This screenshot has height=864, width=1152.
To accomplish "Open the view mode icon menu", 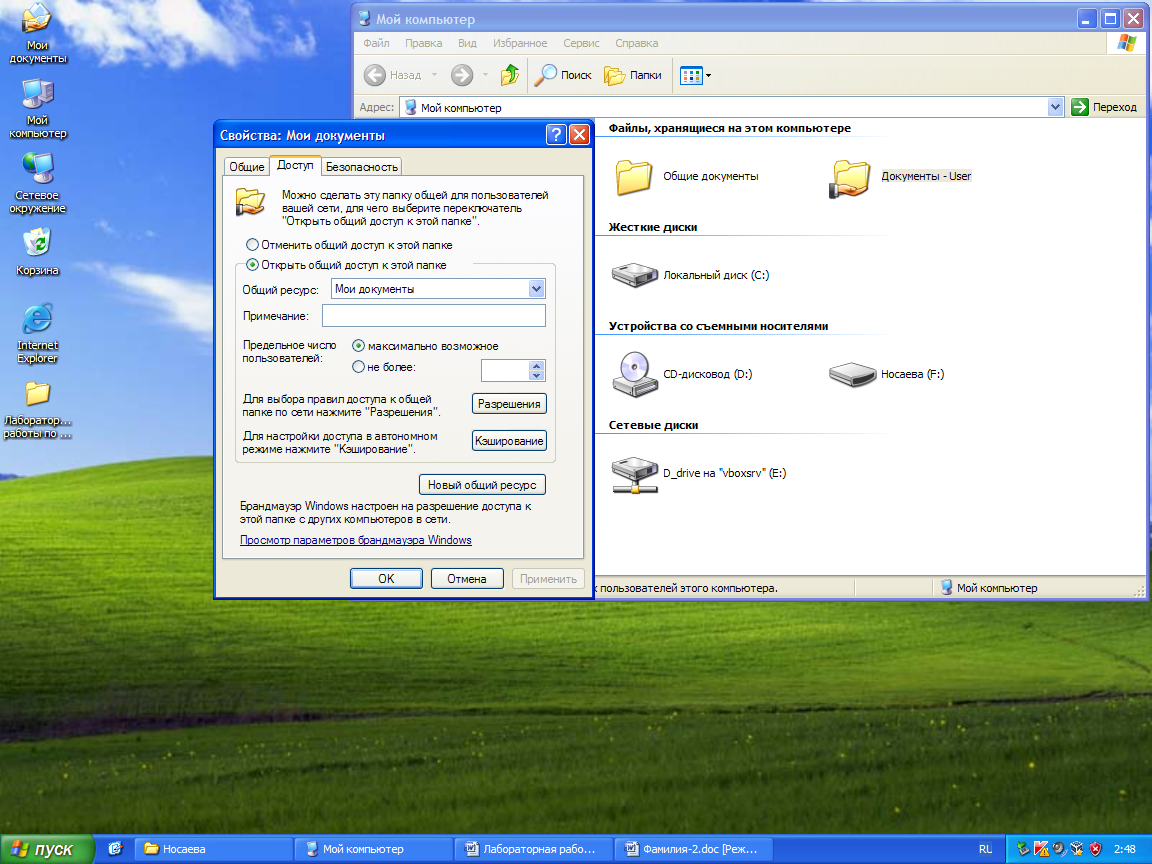I will pos(695,75).
